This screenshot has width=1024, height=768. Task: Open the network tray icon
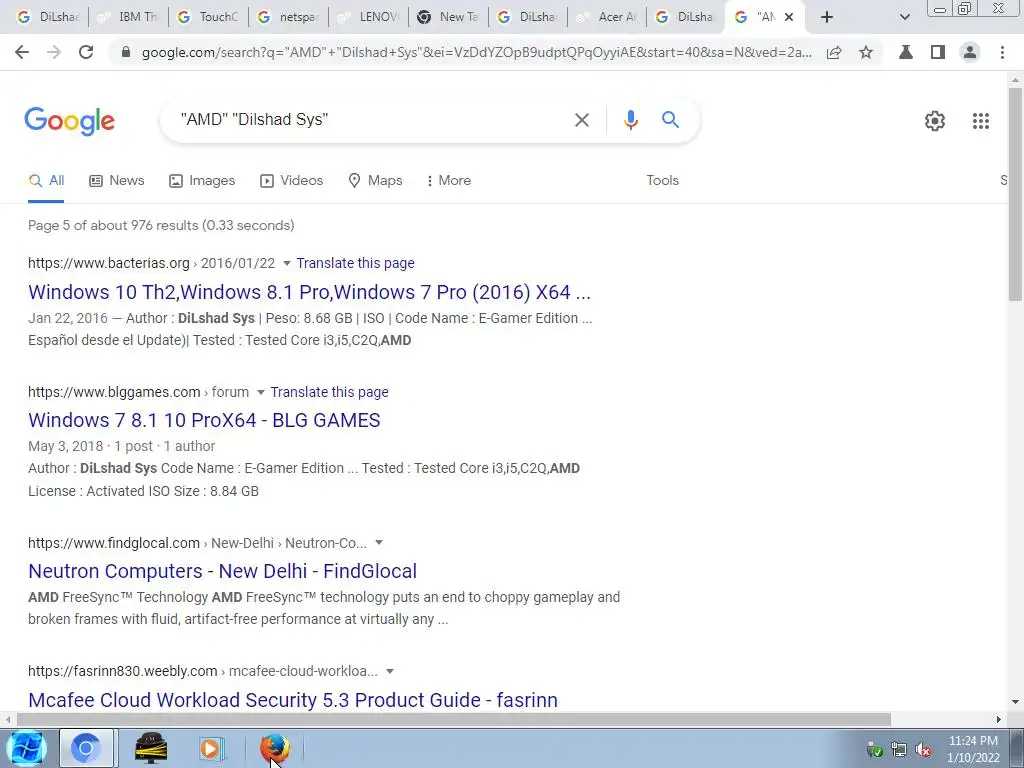(x=899, y=750)
